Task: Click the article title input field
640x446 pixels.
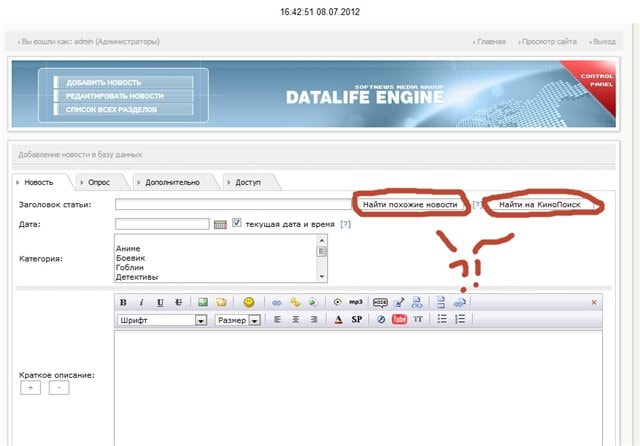Action: (x=232, y=204)
